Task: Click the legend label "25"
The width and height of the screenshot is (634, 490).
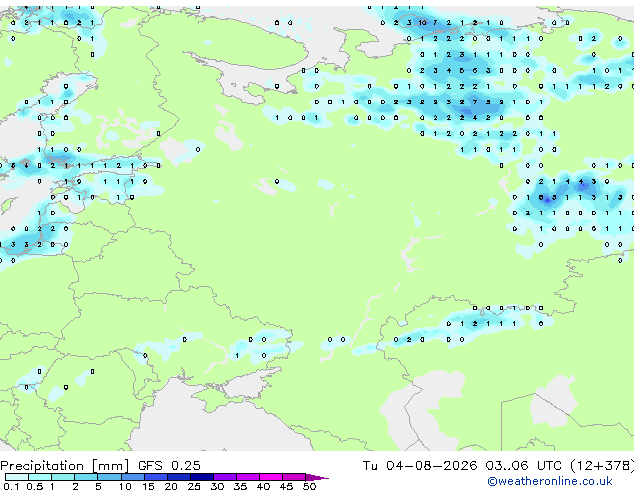Action: tap(194, 486)
